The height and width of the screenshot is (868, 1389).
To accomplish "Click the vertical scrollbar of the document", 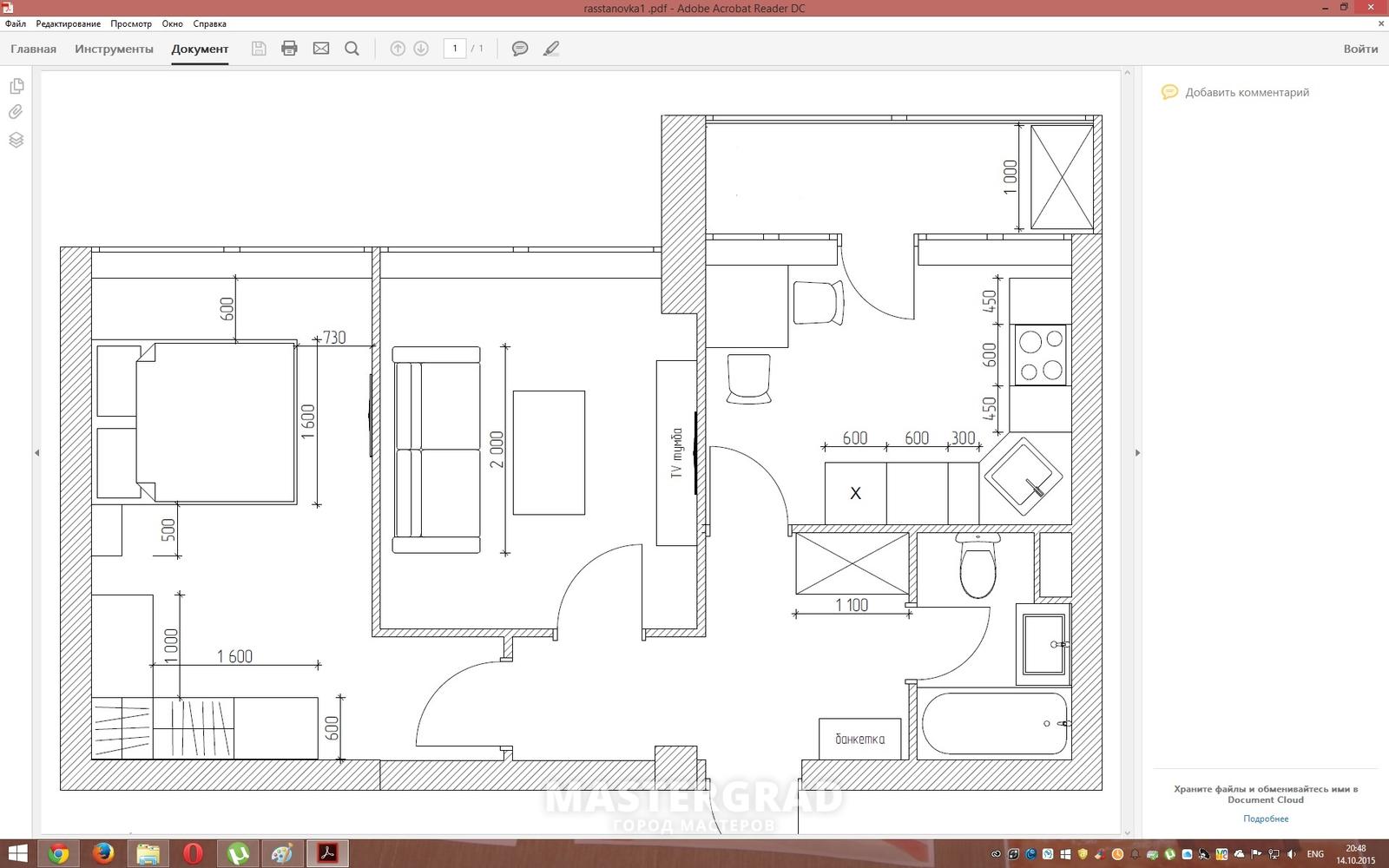I will pos(1128,451).
